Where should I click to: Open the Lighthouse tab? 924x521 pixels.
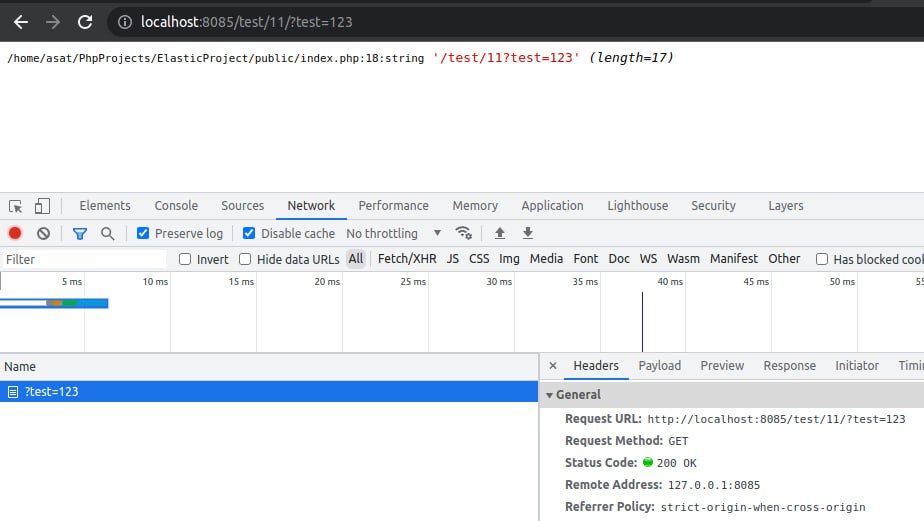638,206
